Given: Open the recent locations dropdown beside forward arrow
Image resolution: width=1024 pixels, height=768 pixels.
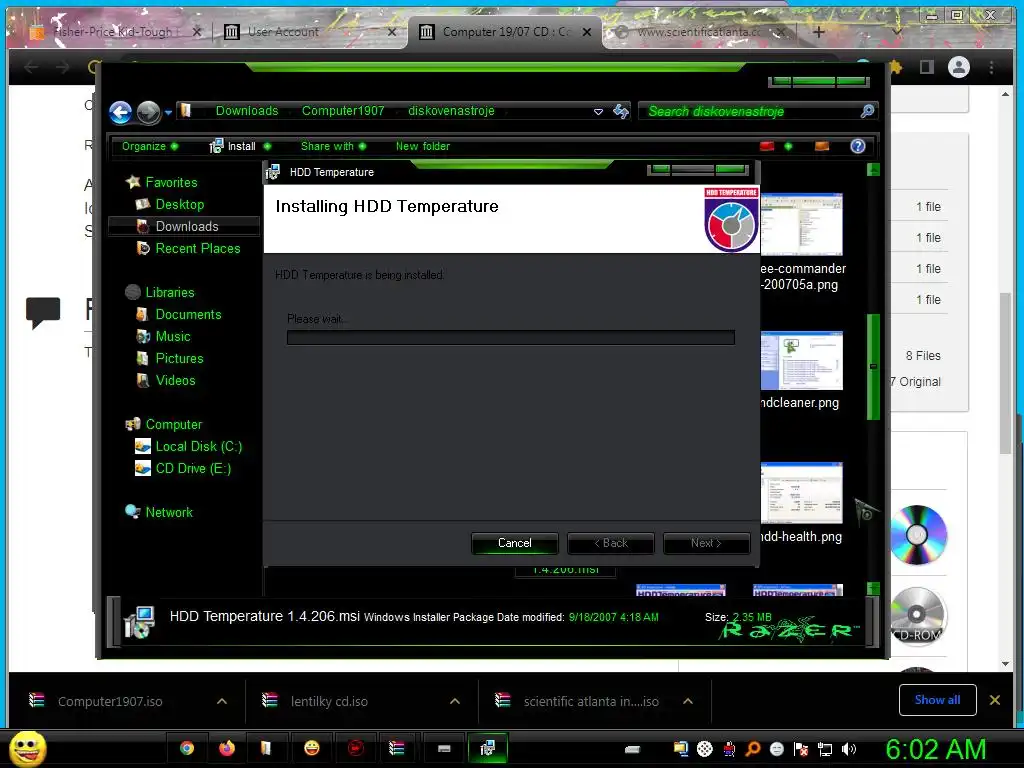Looking at the screenshot, I should coord(168,112).
